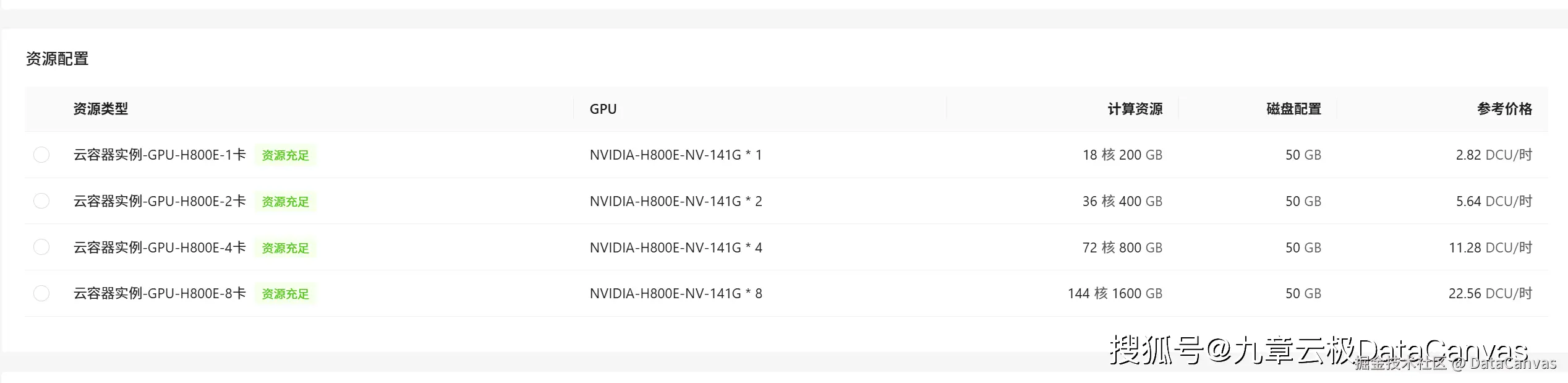This screenshot has height=383, width=1568.
Task: Click 资源充足 badge on 8卡 row
Action: (x=285, y=294)
